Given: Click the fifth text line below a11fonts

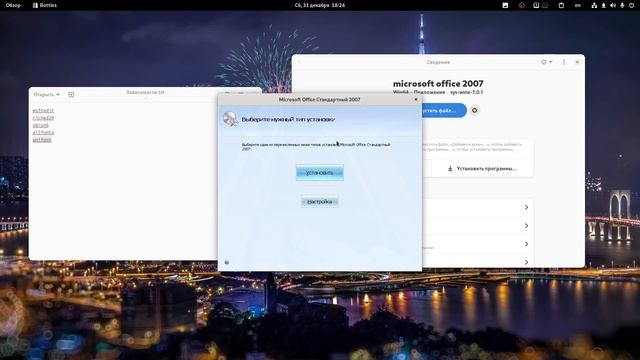Looking at the screenshot, I should pyautogui.click(x=42, y=140).
